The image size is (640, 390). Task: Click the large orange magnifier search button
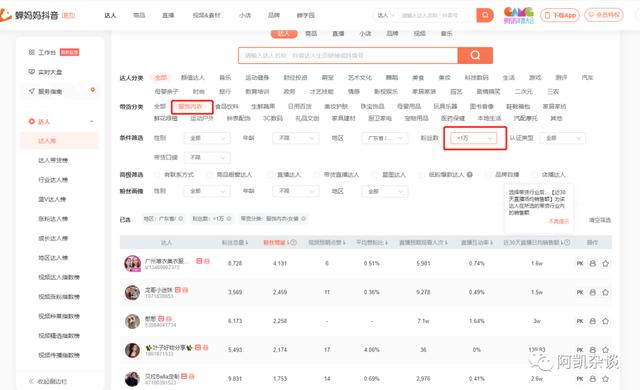tap(475, 55)
